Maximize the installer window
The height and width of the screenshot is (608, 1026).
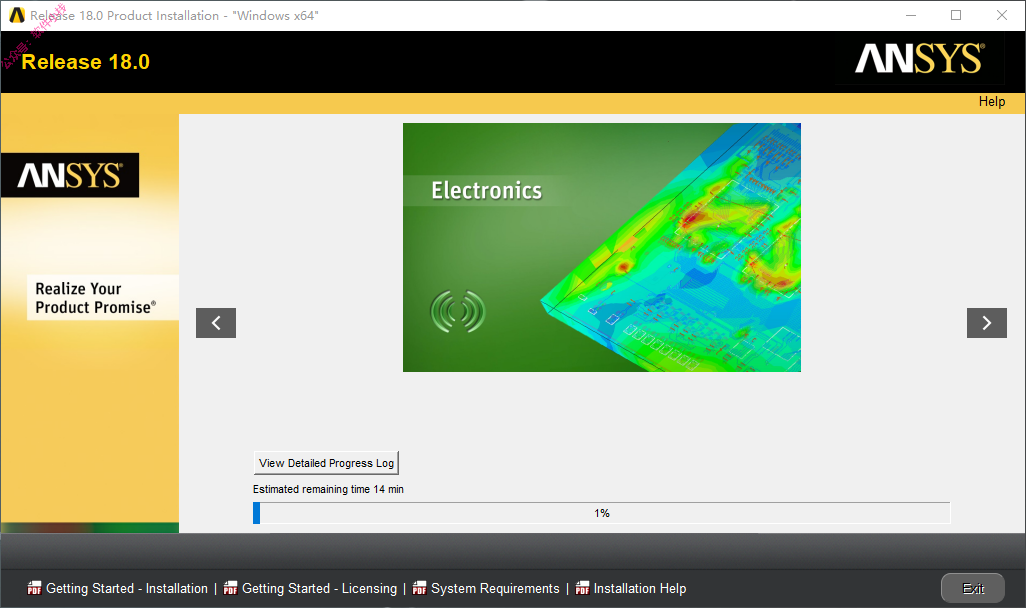(x=956, y=15)
